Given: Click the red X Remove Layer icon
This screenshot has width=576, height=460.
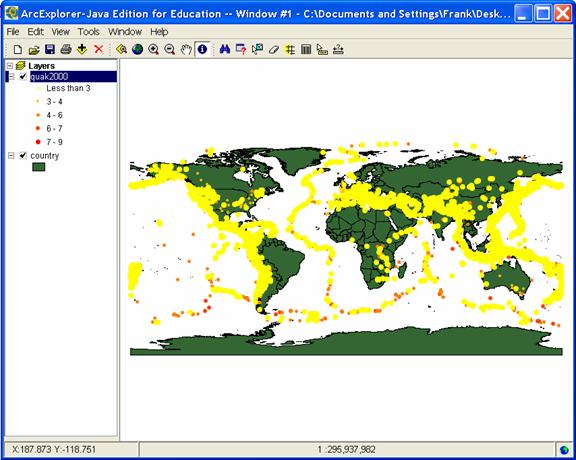Looking at the screenshot, I should 98,49.
